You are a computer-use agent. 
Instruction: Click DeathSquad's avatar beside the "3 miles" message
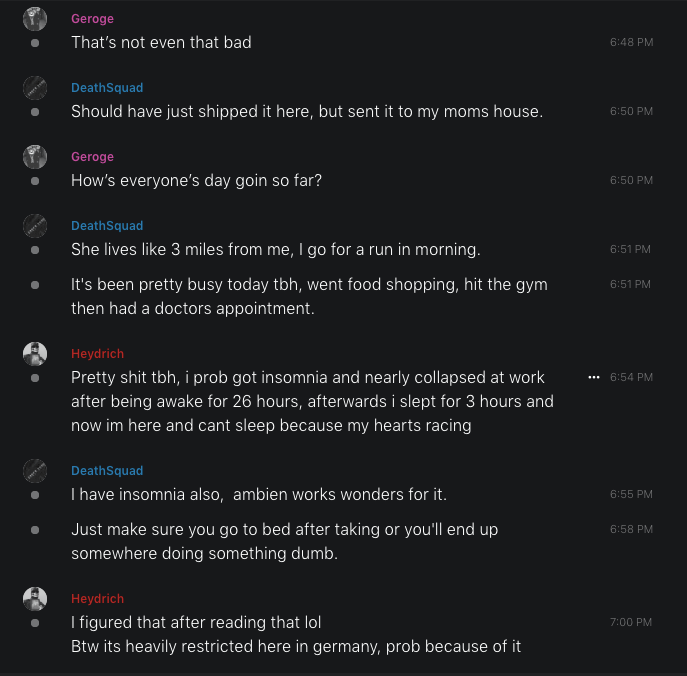[35, 226]
